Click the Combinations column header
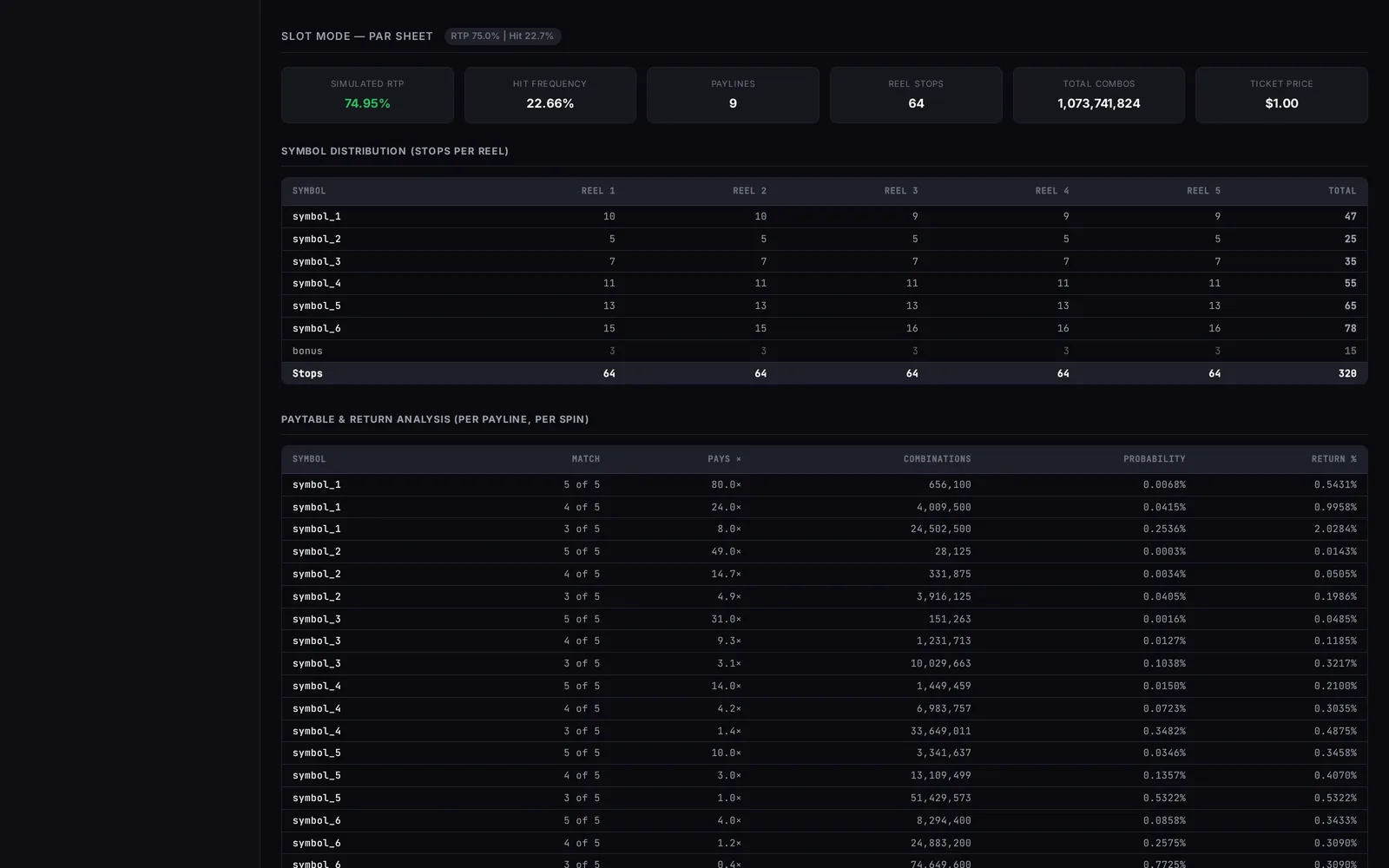The image size is (1389, 868). coord(938,459)
